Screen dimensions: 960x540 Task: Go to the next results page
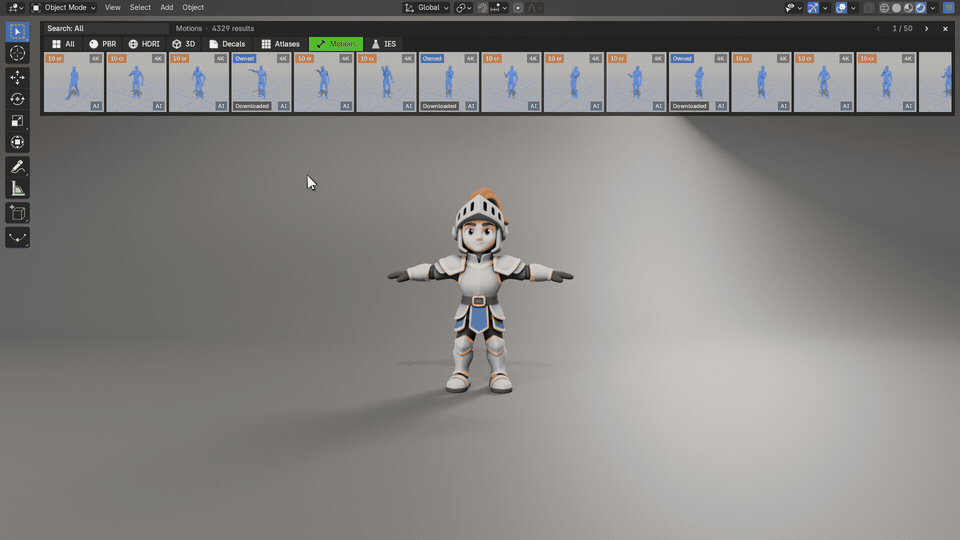click(x=926, y=28)
